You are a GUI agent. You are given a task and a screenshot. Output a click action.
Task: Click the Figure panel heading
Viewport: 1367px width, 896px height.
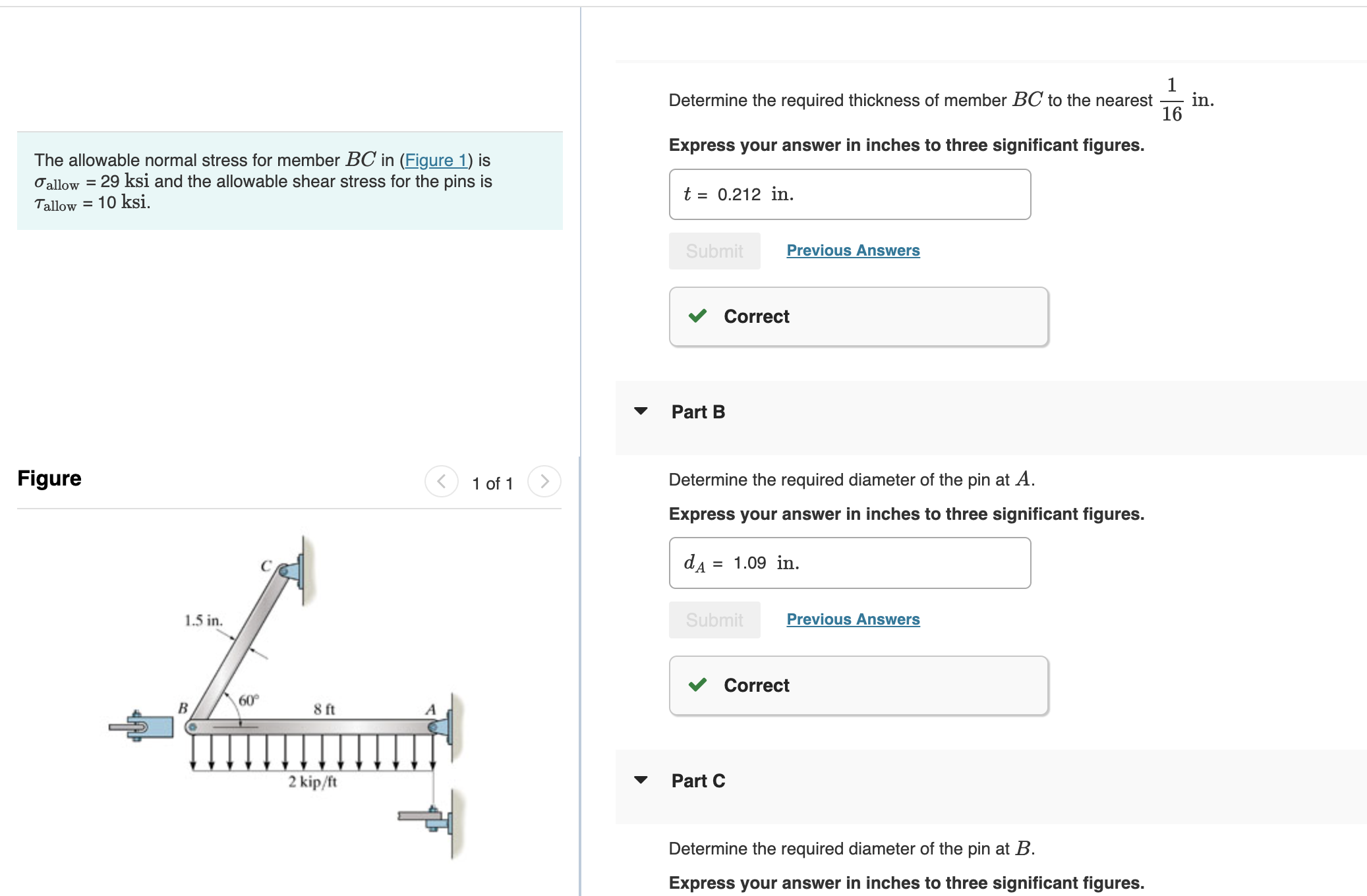pos(49,478)
